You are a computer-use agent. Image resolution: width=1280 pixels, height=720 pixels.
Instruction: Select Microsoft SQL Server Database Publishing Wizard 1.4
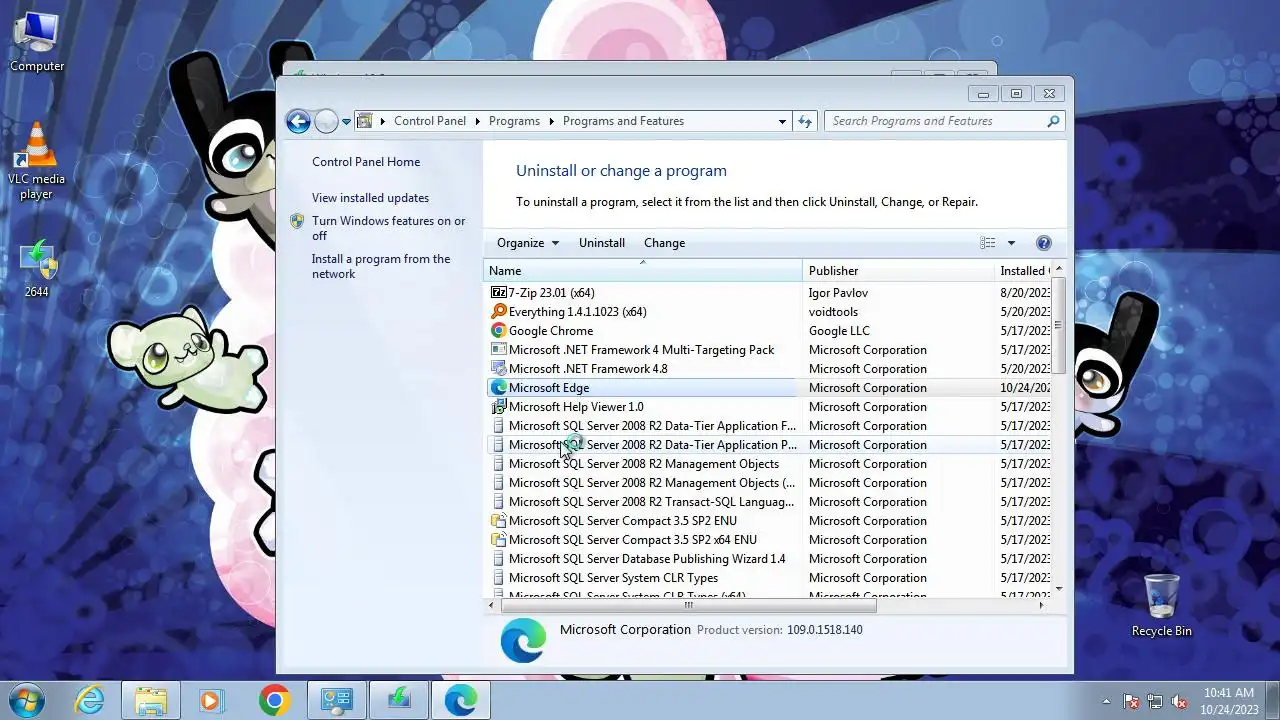[x=647, y=559]
